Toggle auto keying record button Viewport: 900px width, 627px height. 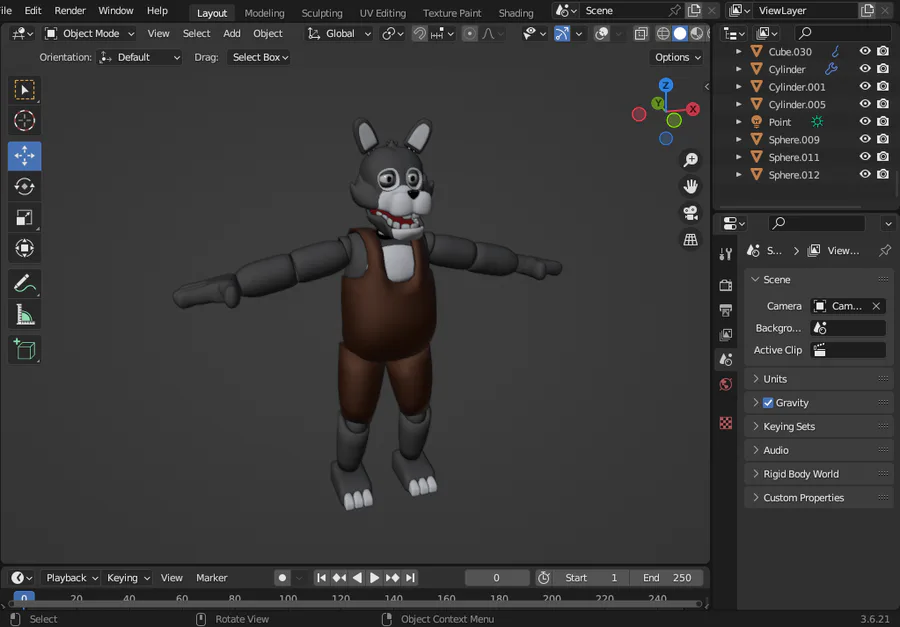282,578
